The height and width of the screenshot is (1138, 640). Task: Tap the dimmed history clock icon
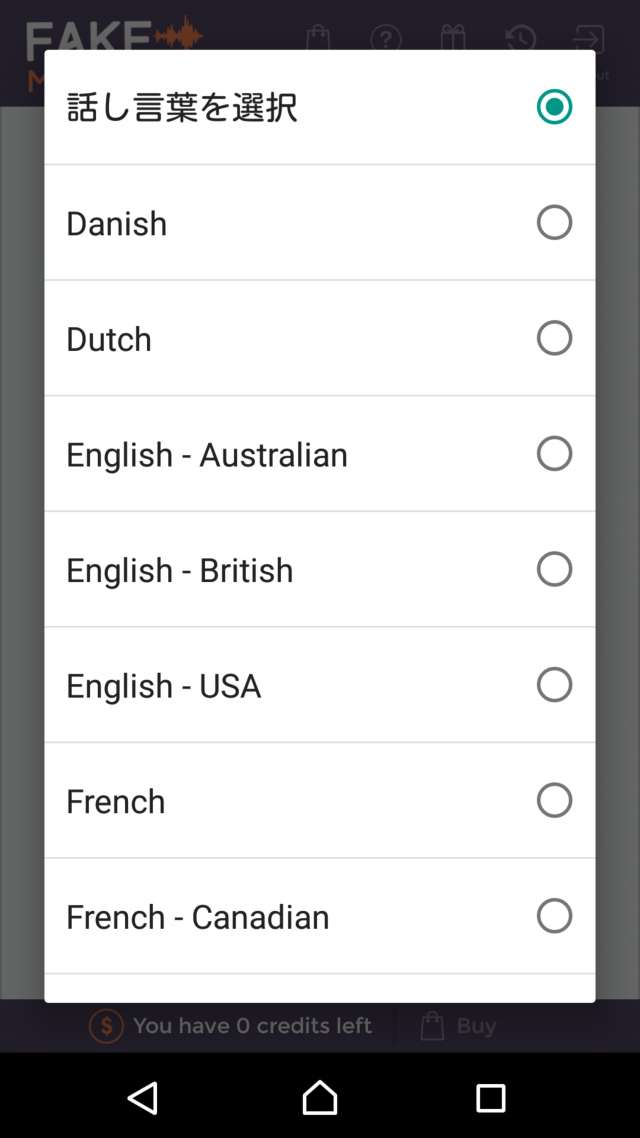pos(520,40)
